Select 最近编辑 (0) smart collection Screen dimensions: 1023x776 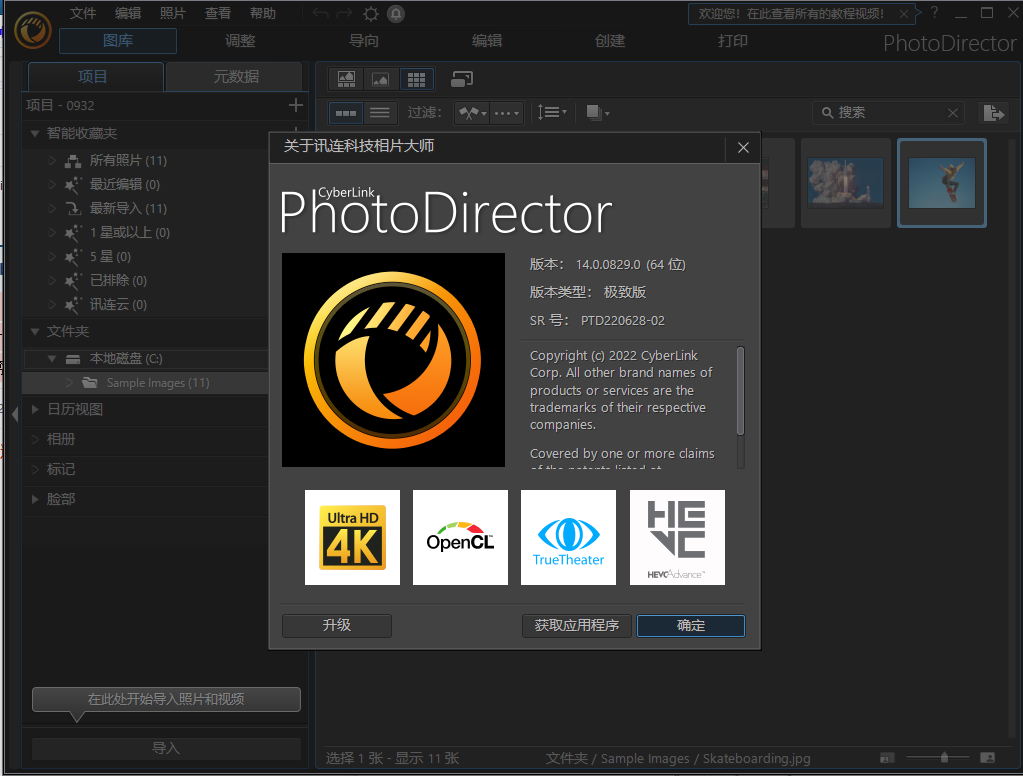coord(125,184)
